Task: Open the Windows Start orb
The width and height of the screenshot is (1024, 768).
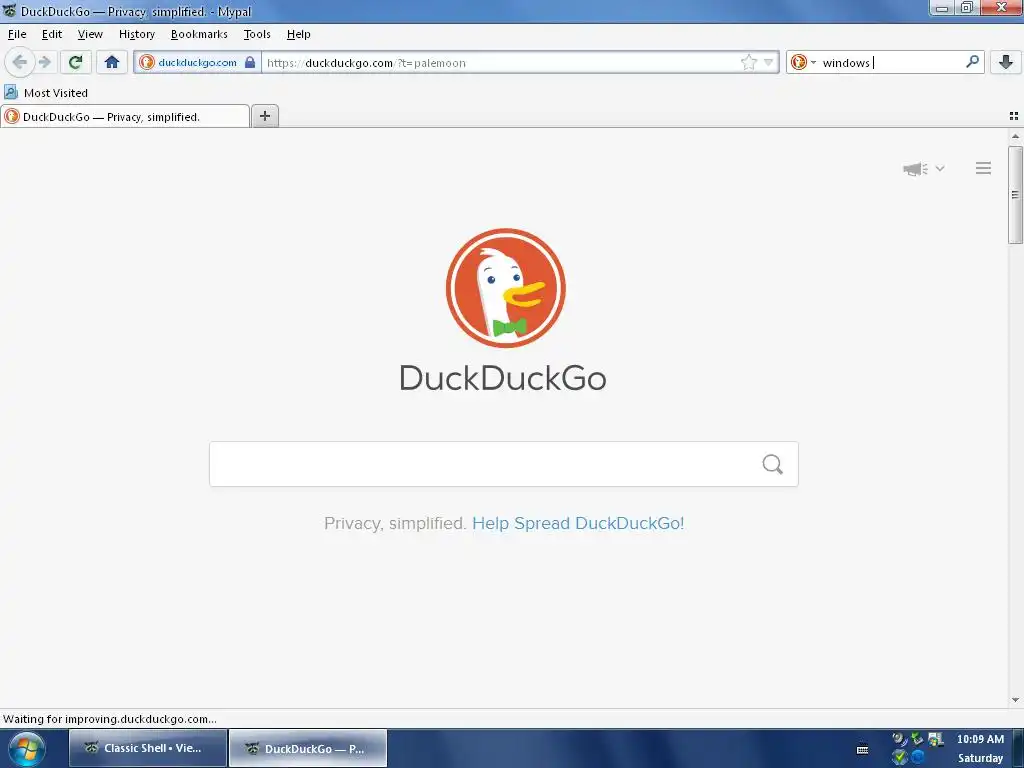Action: click(x=26, y=748)
